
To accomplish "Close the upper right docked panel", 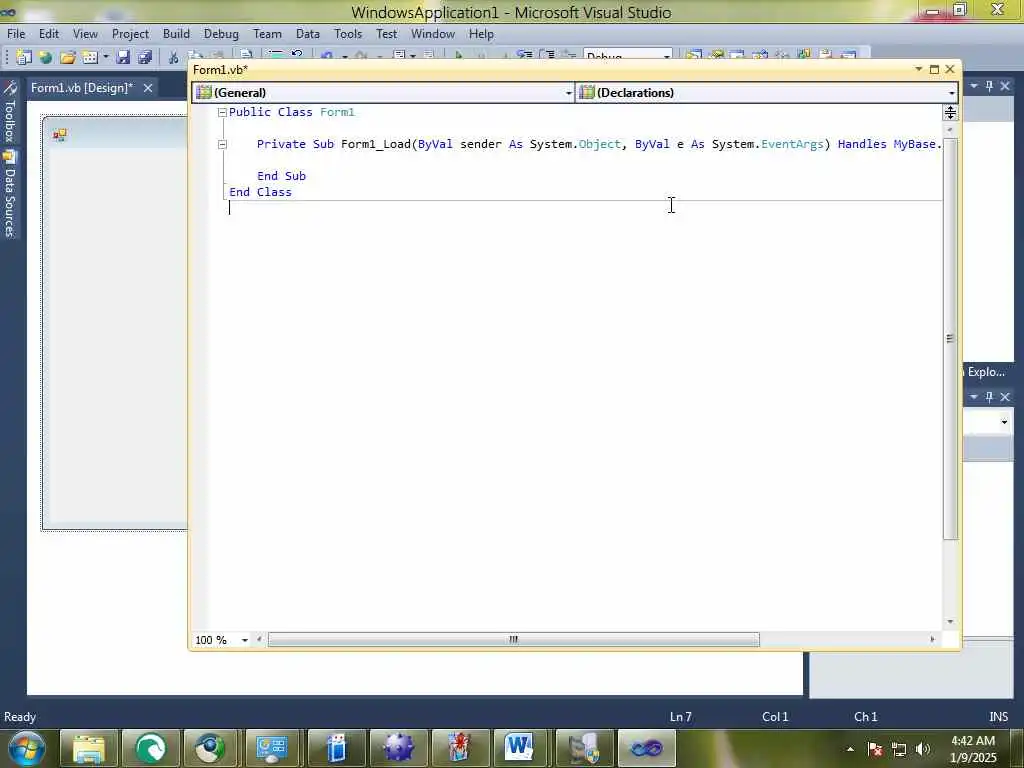I will point(1005,86).
